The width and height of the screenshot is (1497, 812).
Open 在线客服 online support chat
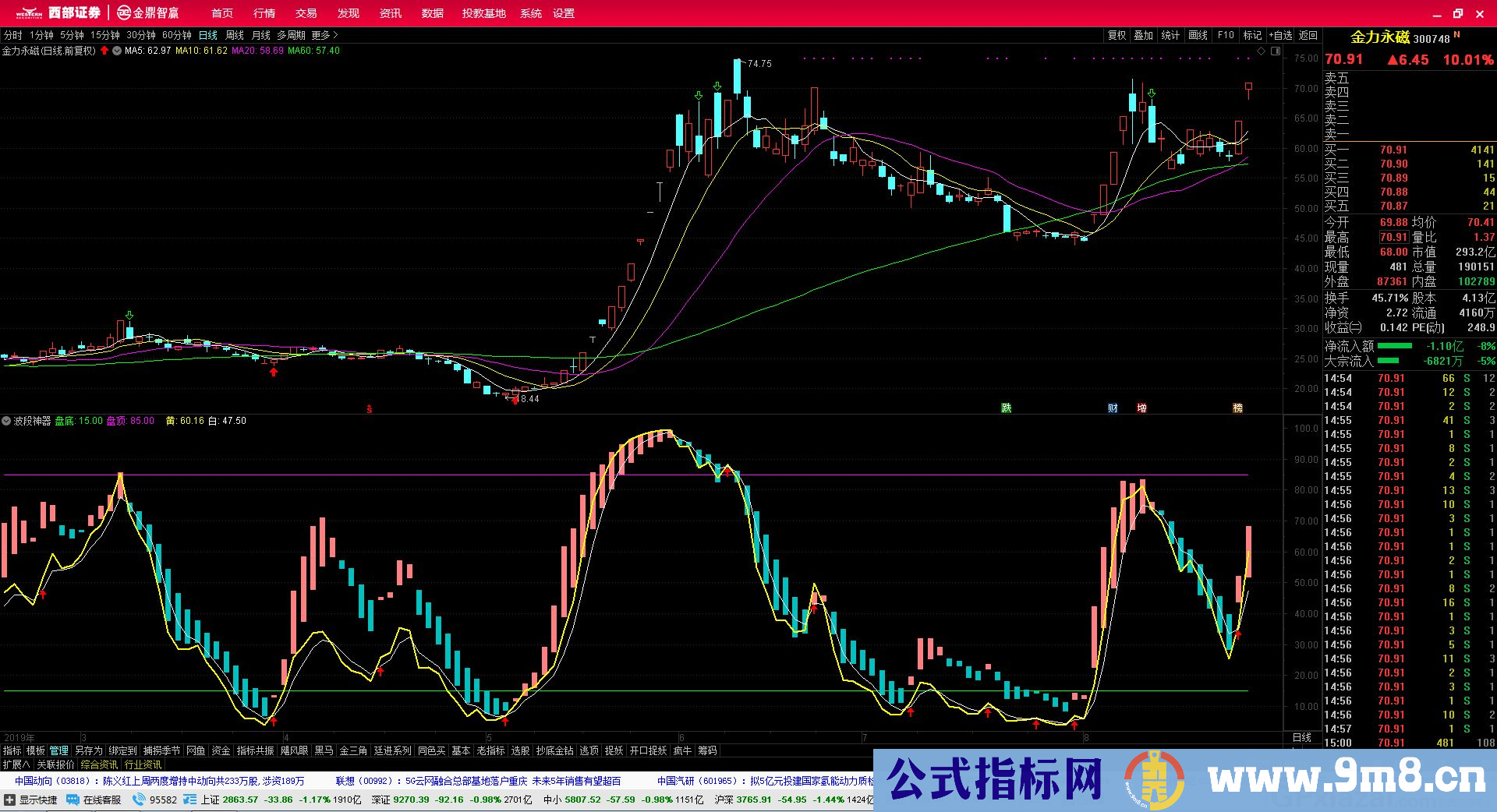pyautogui.click(x=94, y=800)
